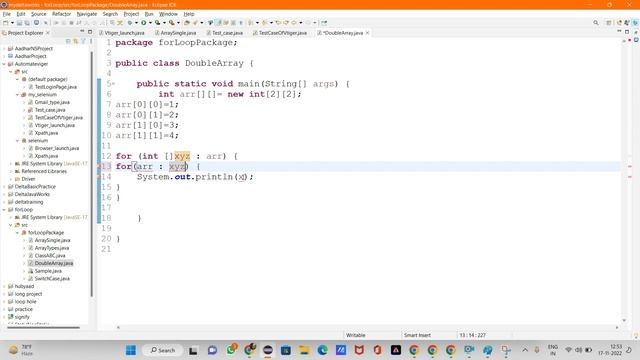The width and height of the screenshot is (640, 360).
Task: Switch to the TestCaseOfVtiger.java editor tab
Action: [280, 33]
